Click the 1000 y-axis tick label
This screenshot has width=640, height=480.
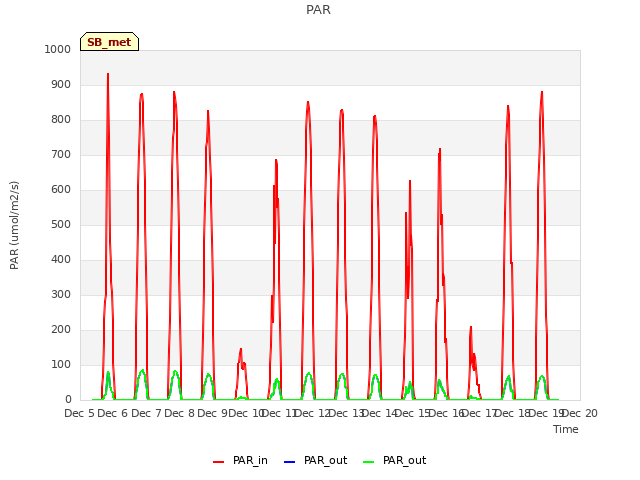click(58, 49)
